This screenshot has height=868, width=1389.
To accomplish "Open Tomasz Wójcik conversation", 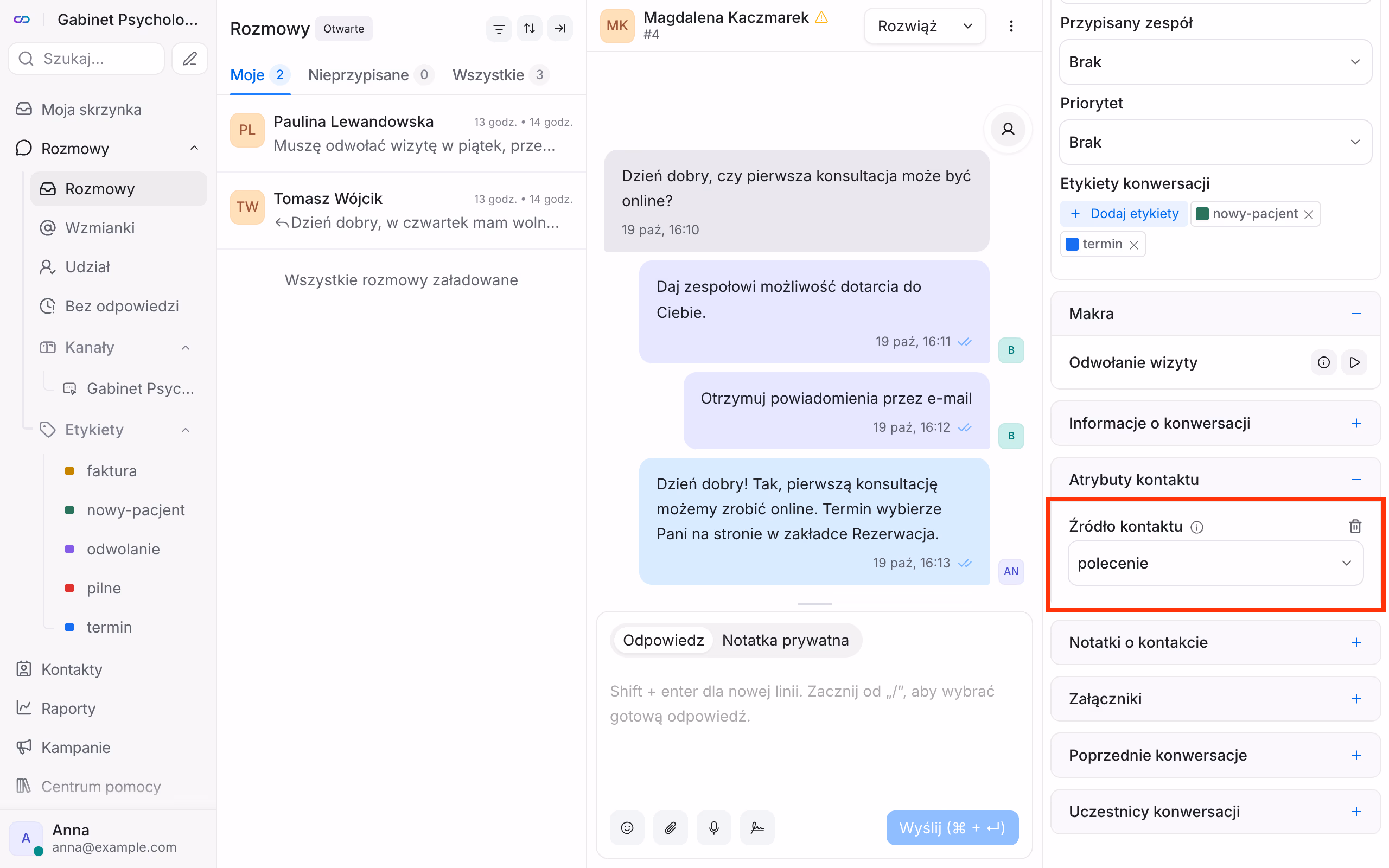I will pos(401,210).
